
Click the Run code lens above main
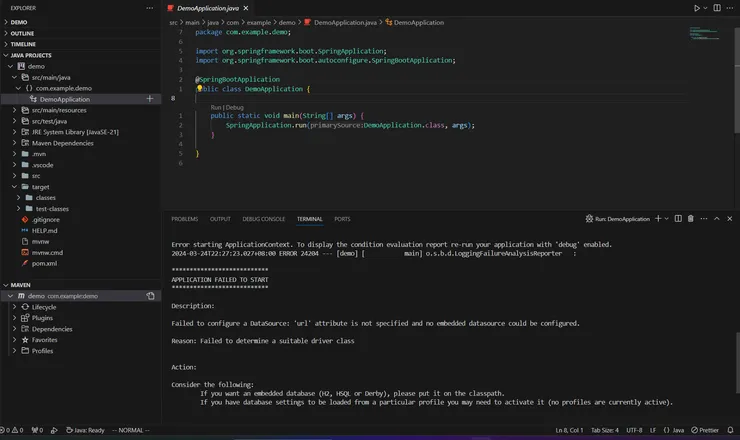216,106
